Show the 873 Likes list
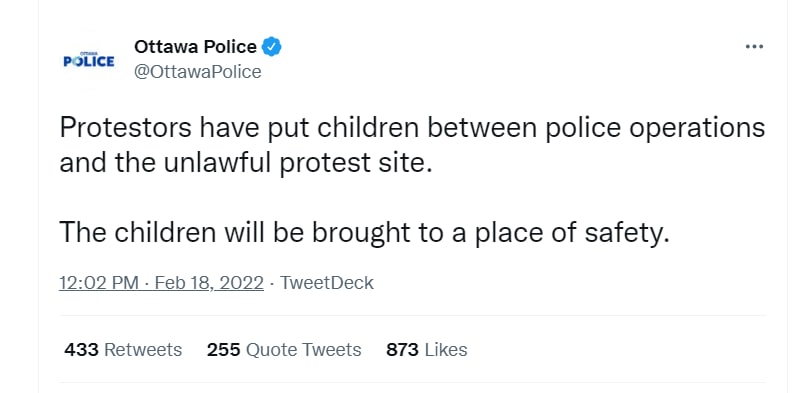 click(427, 350)
